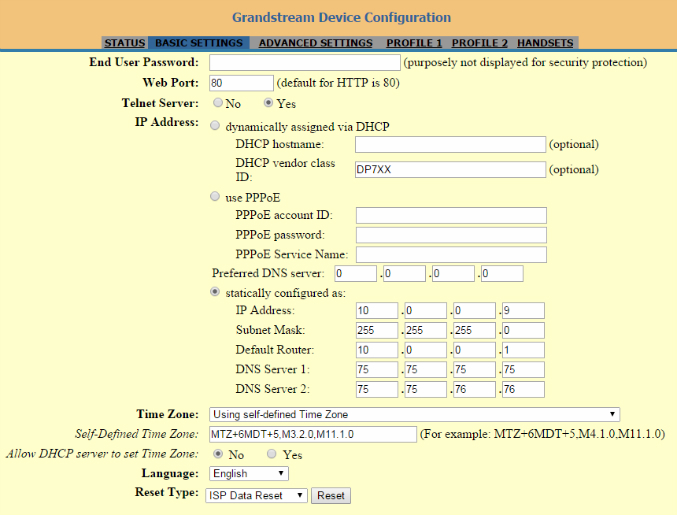
Task: Select Yes for Telnet Server
Action: pyautogui.click(x=268, y=103)
